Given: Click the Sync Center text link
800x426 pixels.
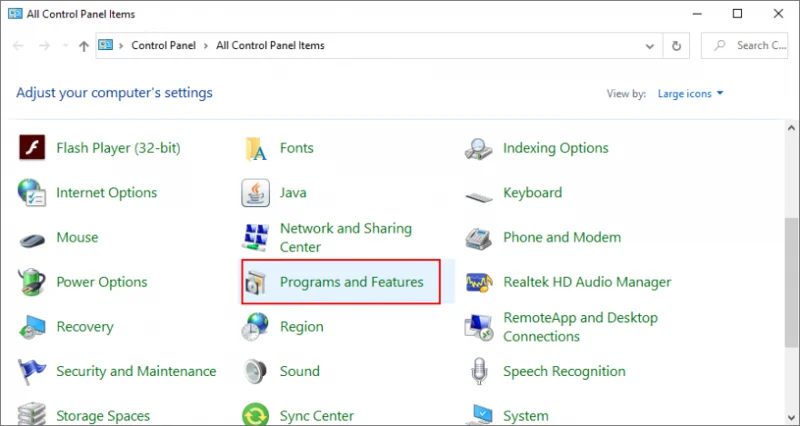Looking at the screenshot, I should tap(317, 416).
